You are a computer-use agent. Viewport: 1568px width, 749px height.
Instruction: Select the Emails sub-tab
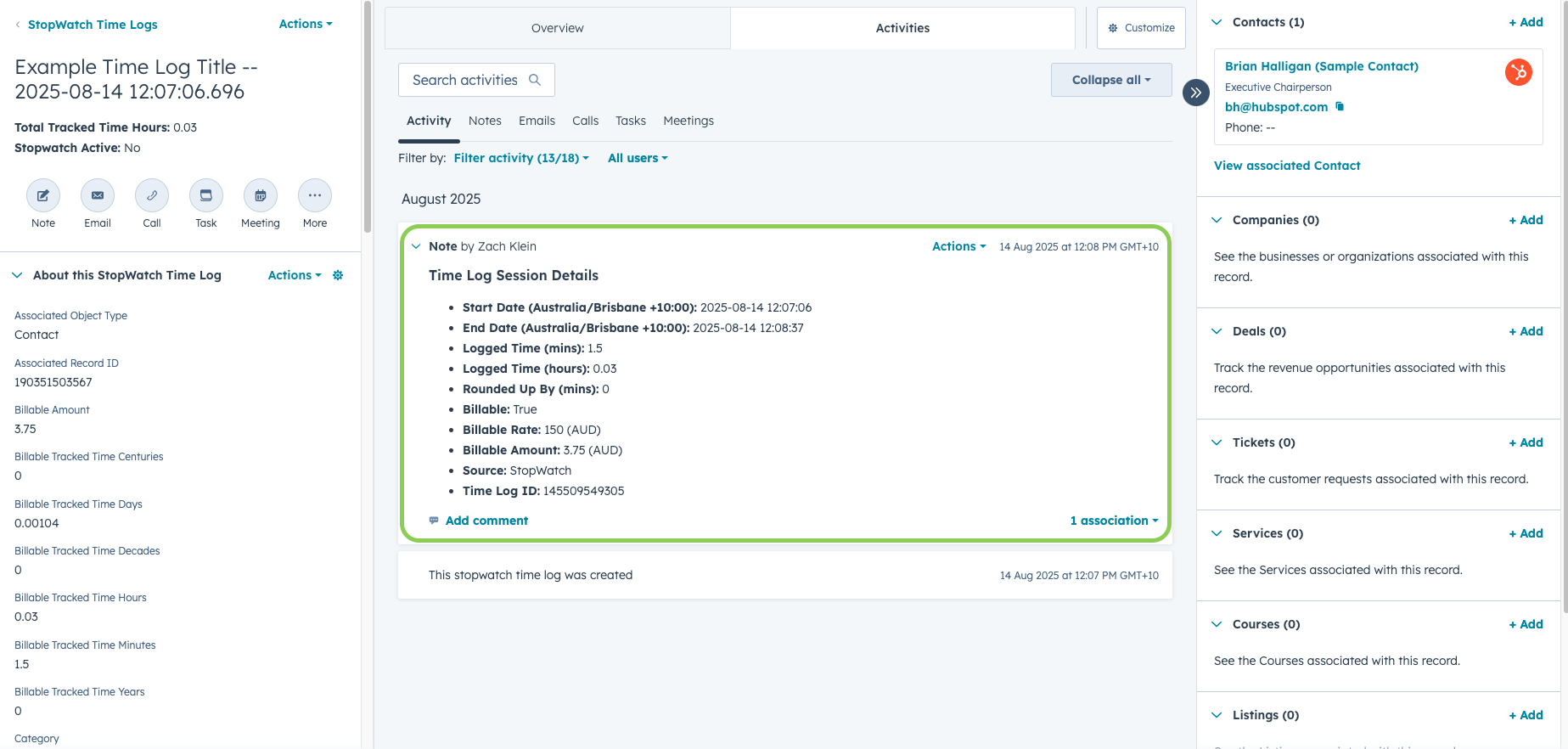pyautogui.click(x=537, y=121)
